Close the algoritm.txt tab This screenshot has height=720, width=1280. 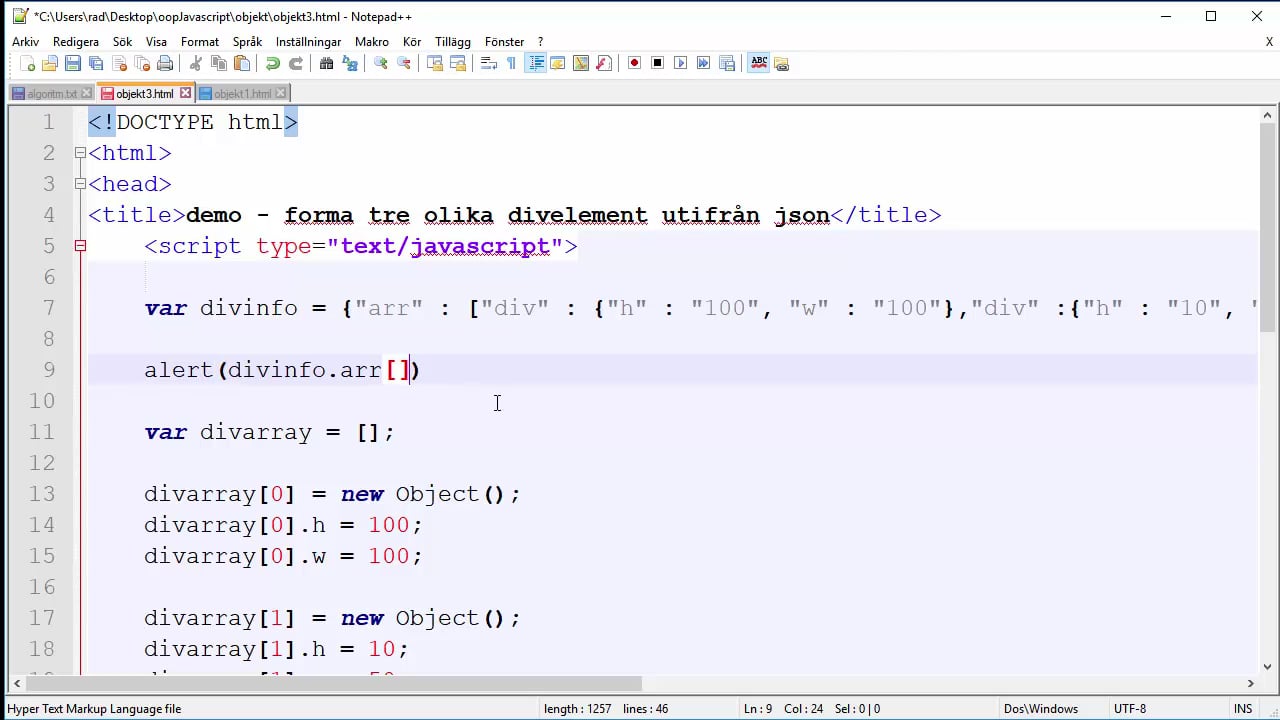pos(86,93)
